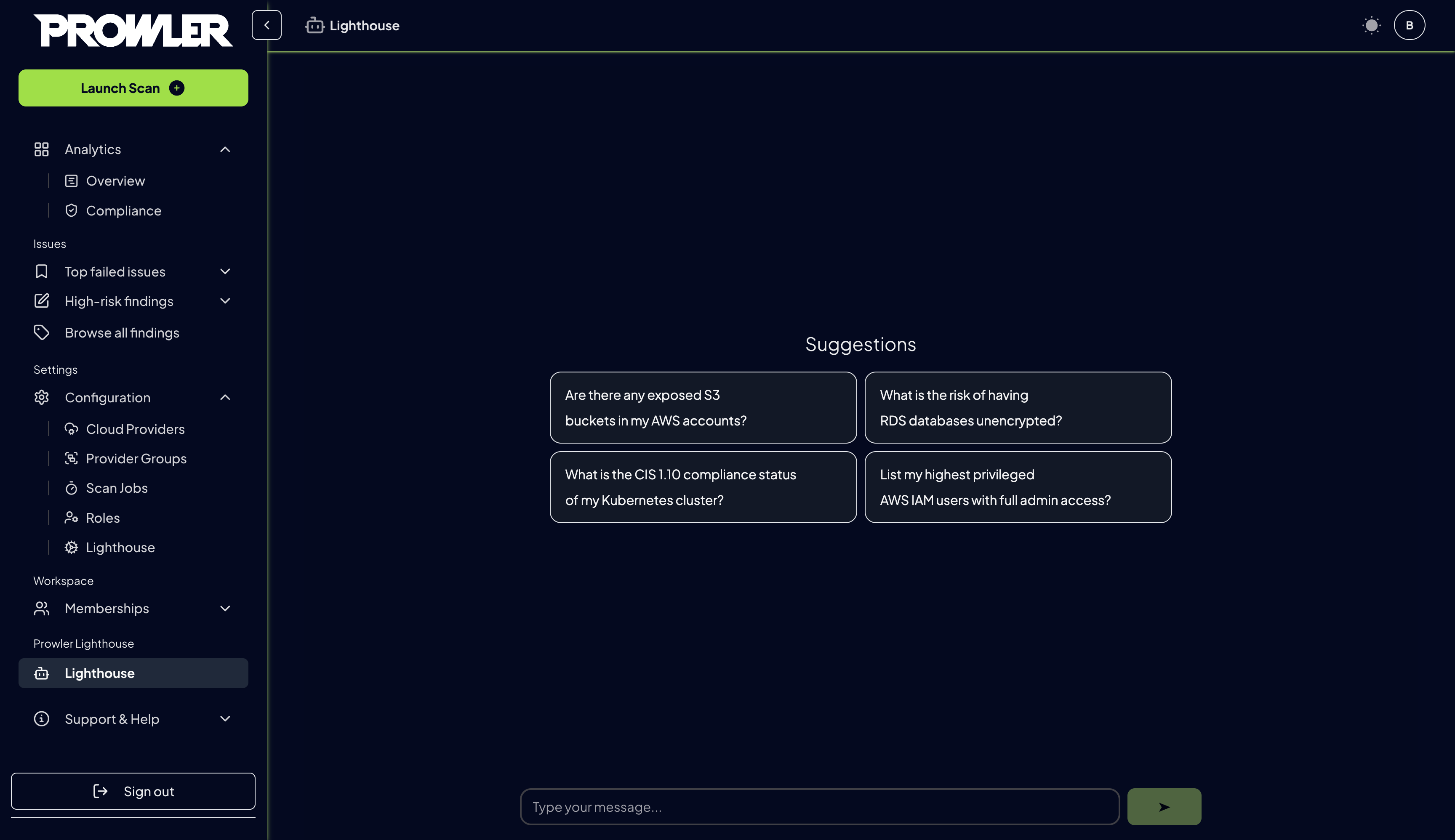Expand the Memberships menu

pyautogui.click(x=225, y=609)
